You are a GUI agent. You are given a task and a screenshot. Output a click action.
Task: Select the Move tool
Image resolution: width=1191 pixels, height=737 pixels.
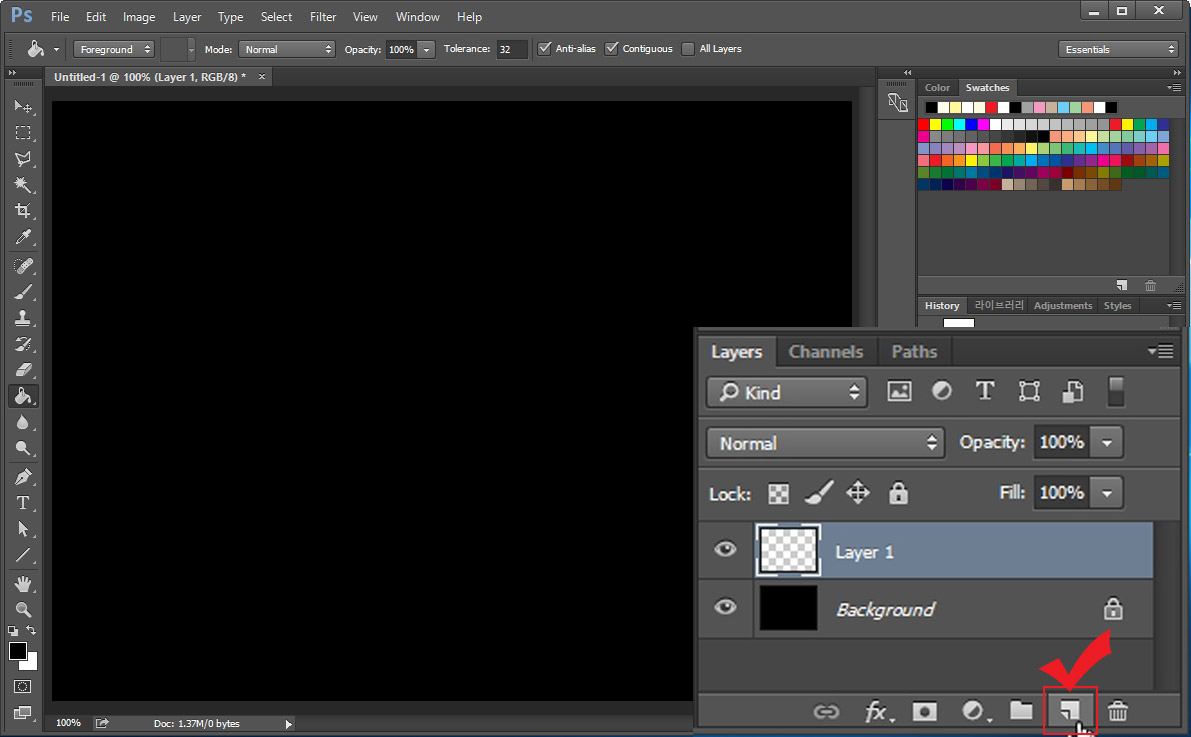(23, 106)
